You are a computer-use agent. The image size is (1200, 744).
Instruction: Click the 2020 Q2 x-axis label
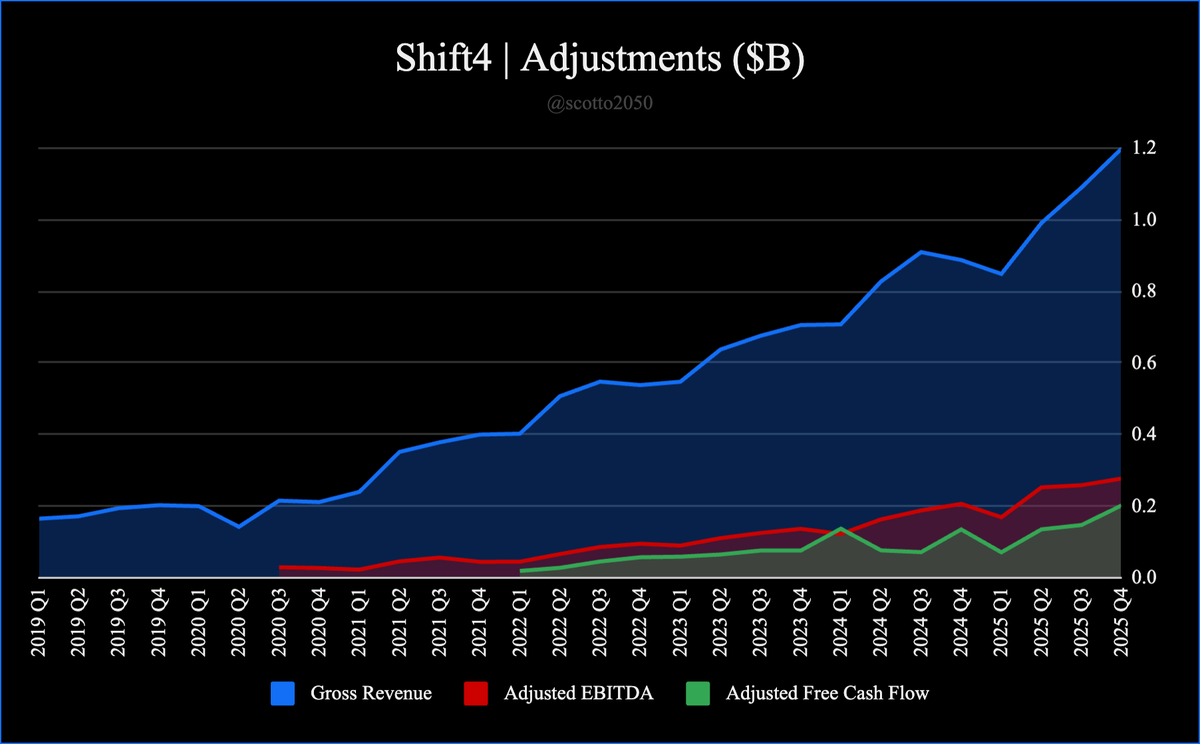click(239, 622)
